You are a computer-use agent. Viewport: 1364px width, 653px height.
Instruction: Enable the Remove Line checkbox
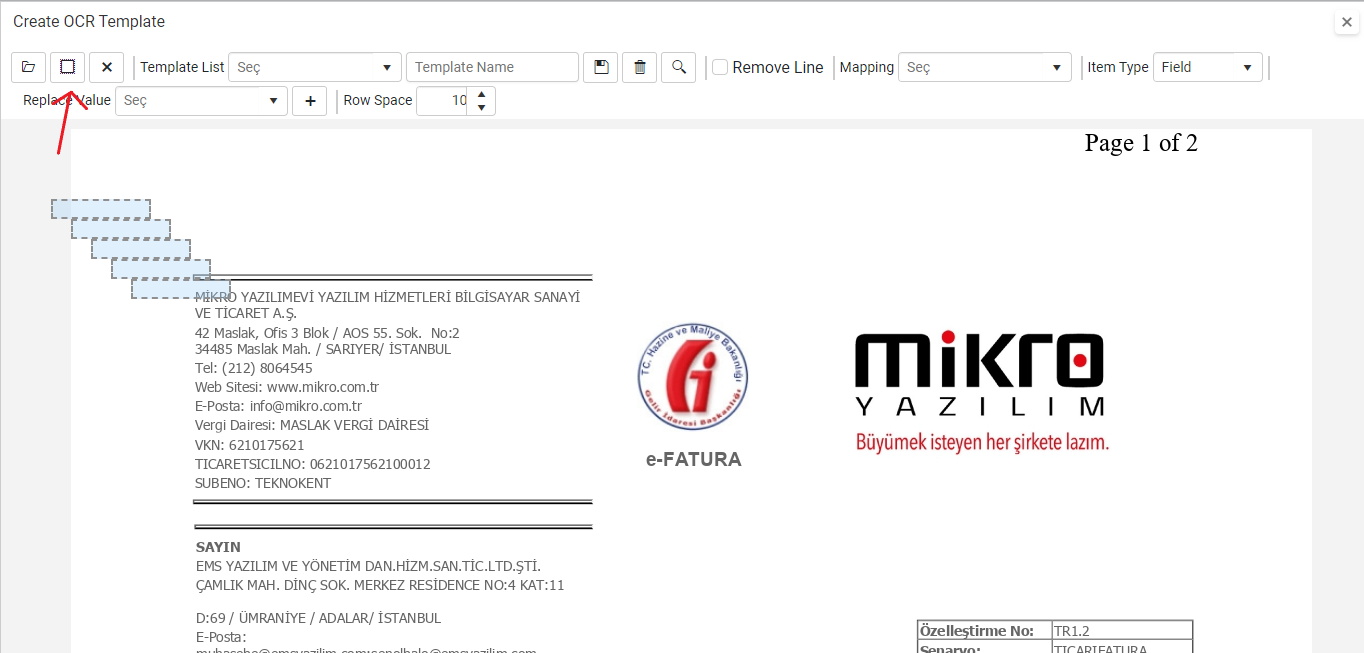720,67
